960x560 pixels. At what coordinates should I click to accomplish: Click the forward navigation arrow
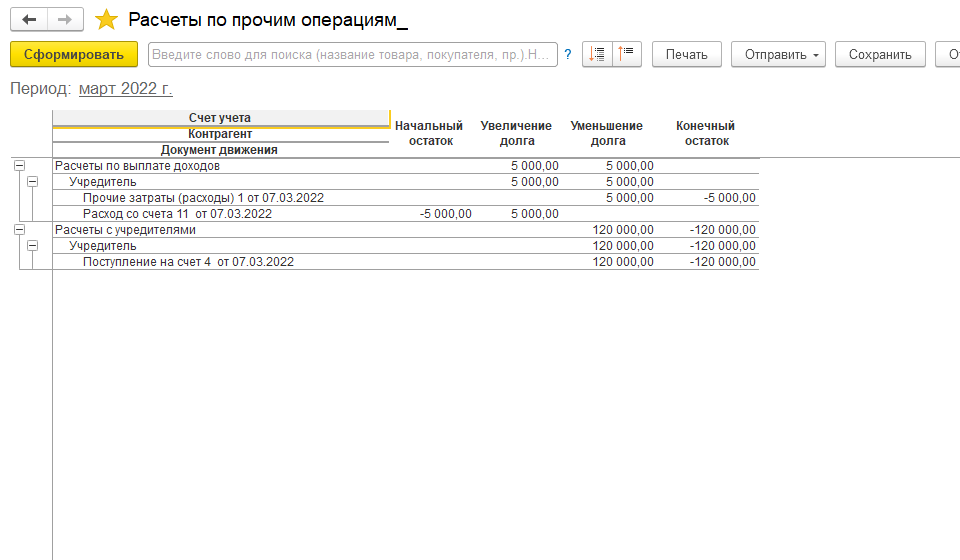65,20
